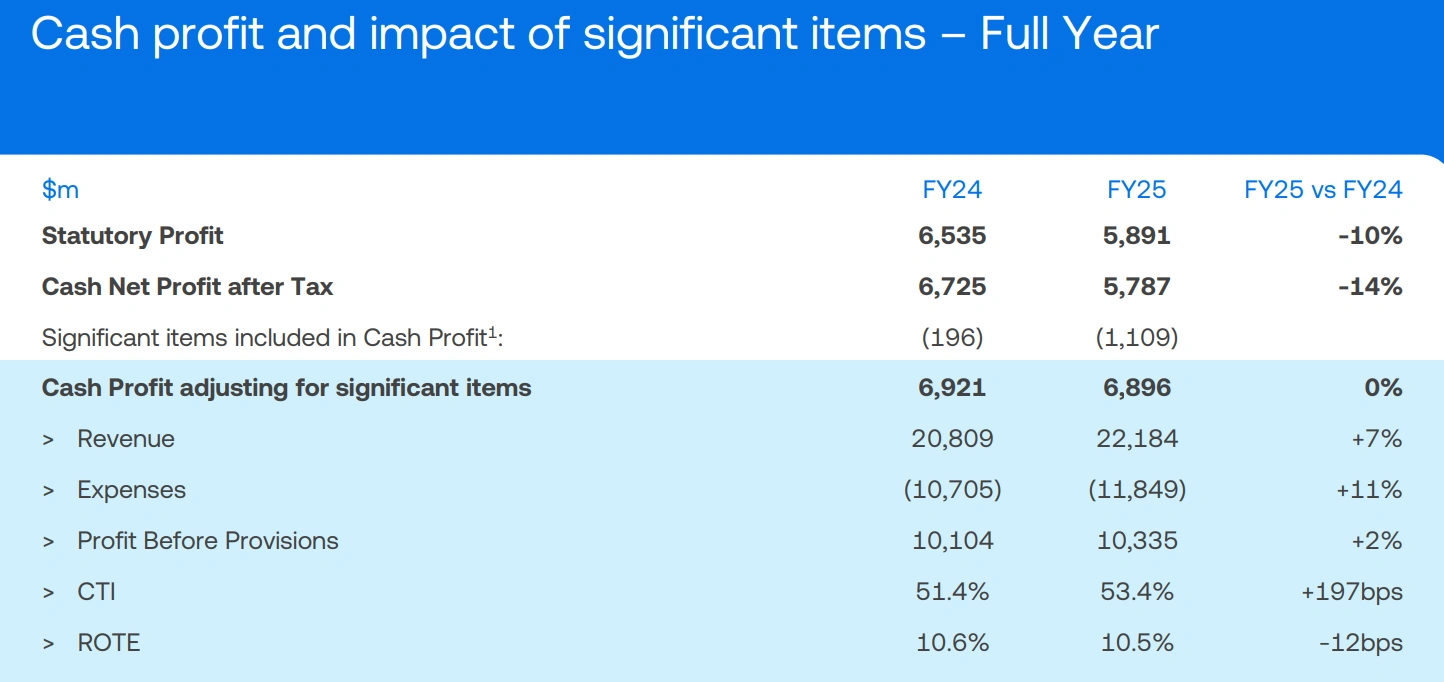
Task: Select the Statutory Profit row label
Action: 133,236
